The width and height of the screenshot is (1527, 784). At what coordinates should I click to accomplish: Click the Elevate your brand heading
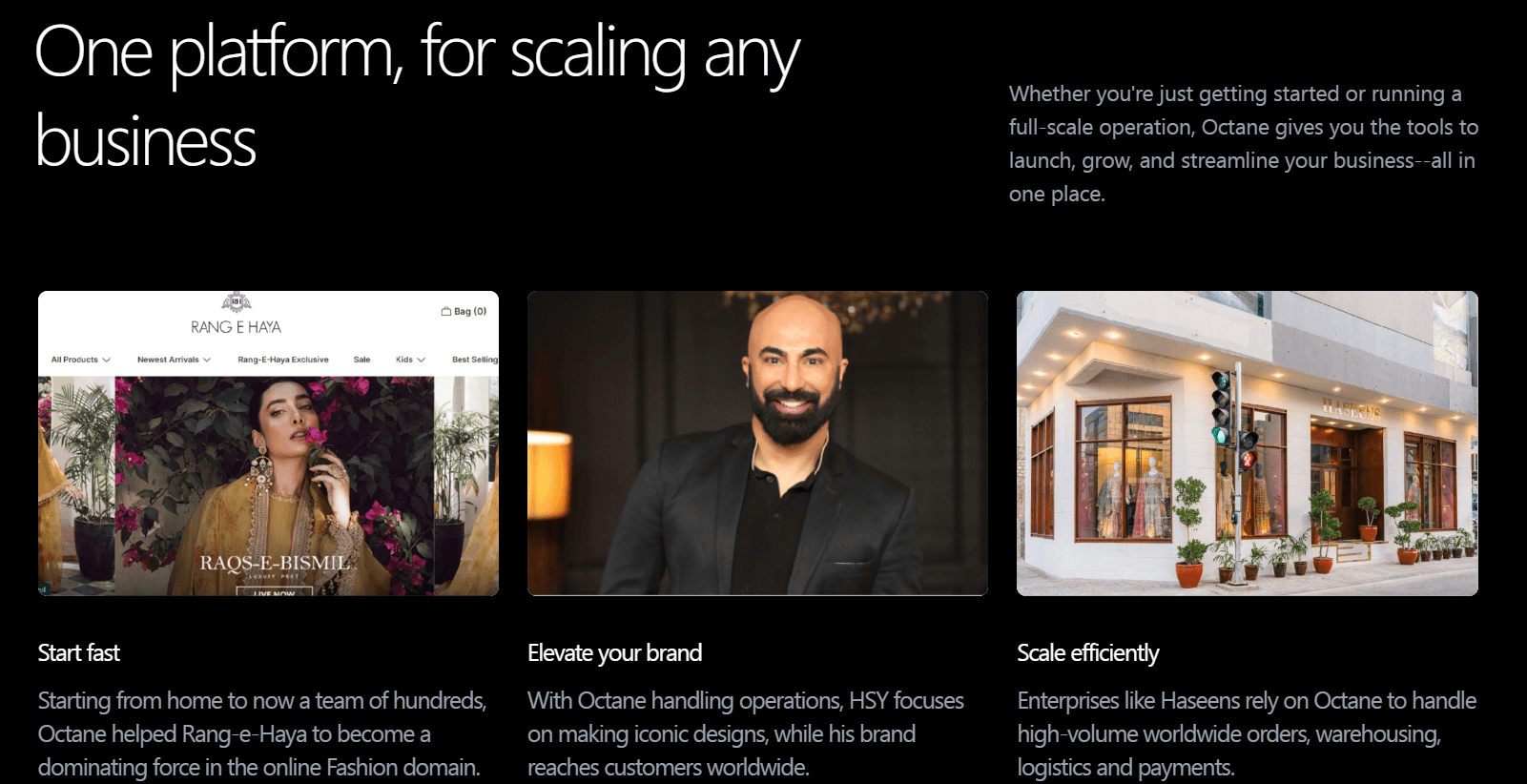(615, 653)
